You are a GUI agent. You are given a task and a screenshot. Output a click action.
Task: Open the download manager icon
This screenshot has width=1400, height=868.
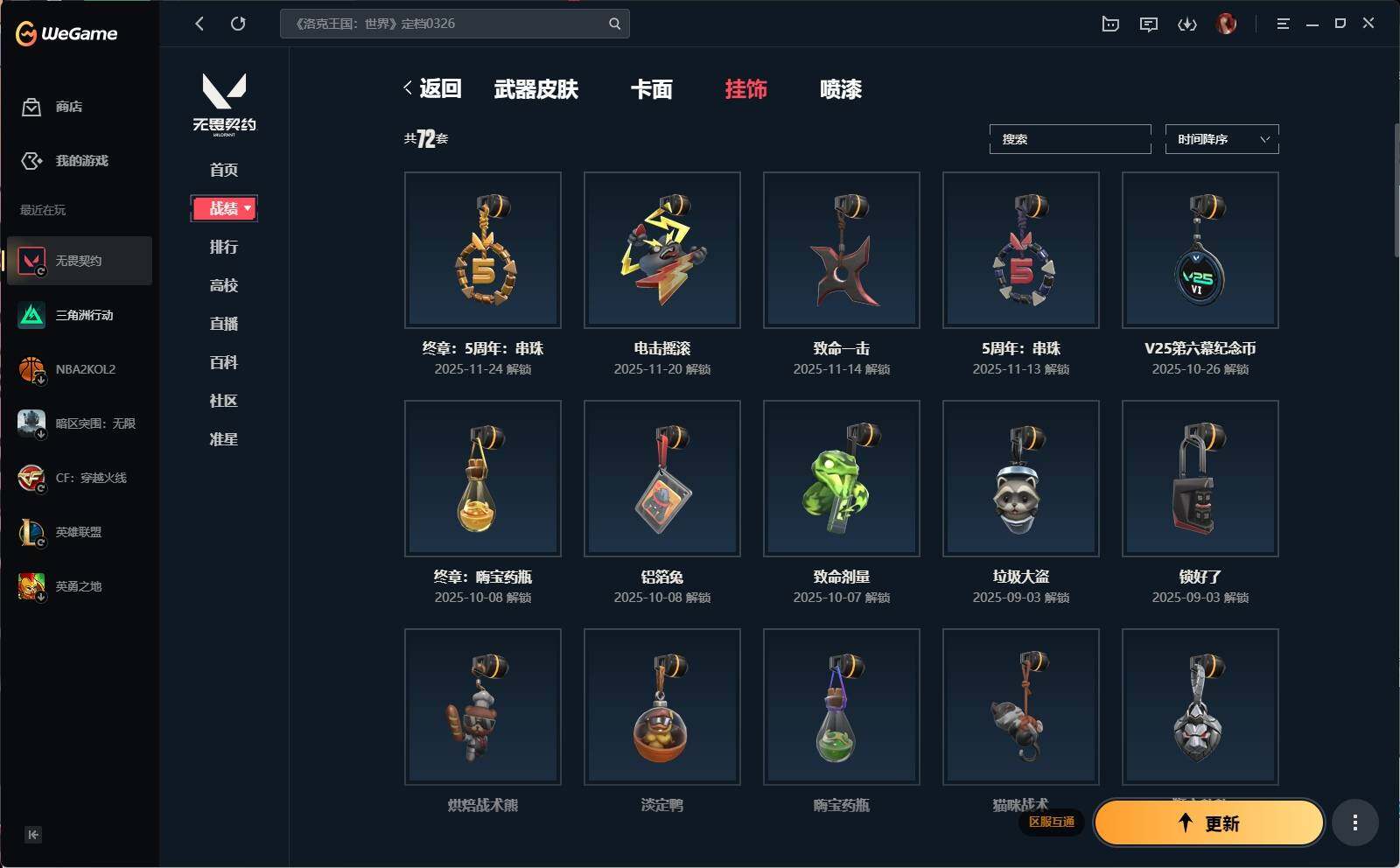coord(1186,24)
